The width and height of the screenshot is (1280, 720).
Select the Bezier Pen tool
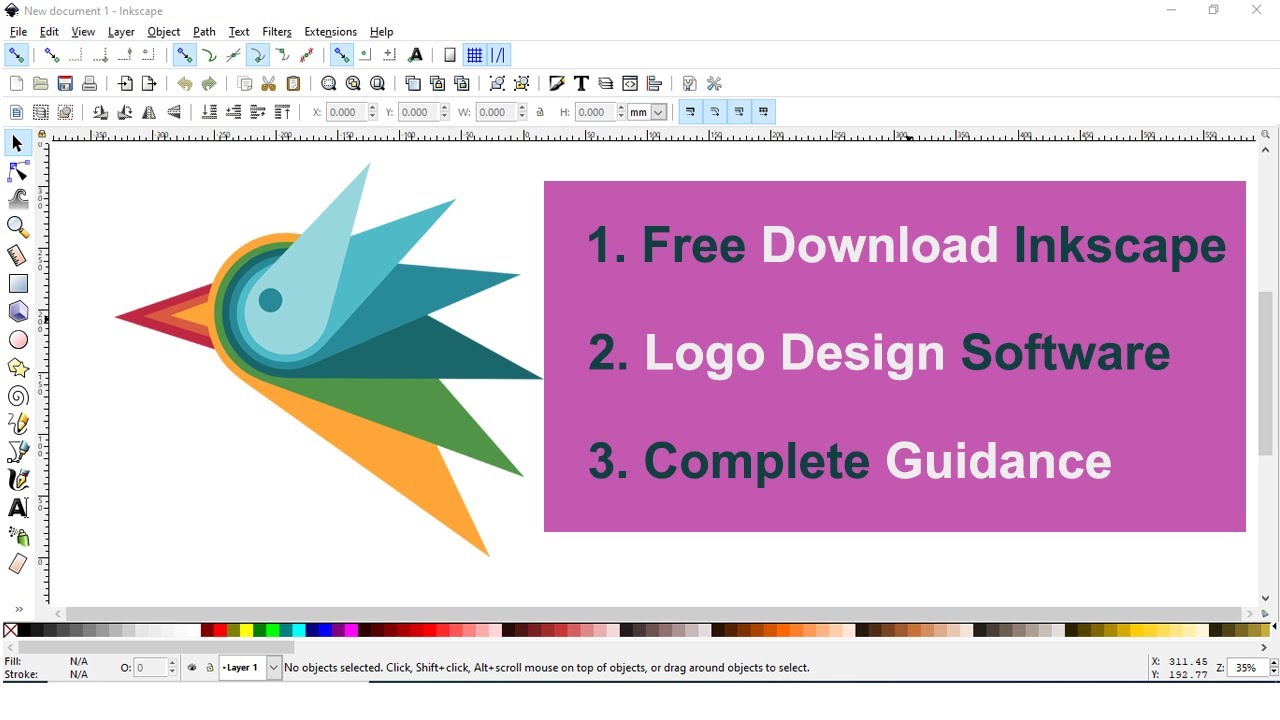click(x=18, y=452)
